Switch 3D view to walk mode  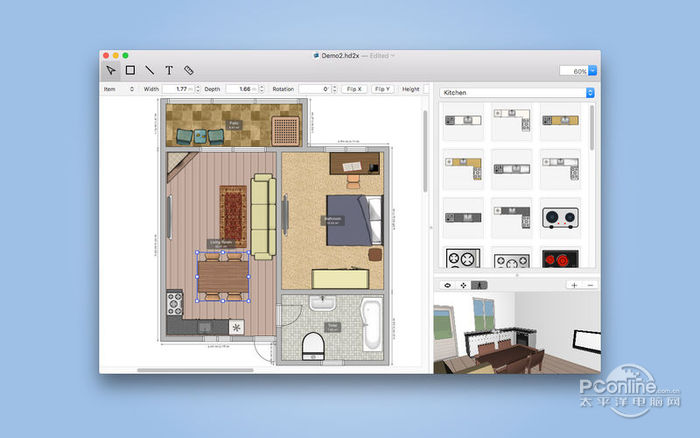pyautogui.click(x=479, y=285)
